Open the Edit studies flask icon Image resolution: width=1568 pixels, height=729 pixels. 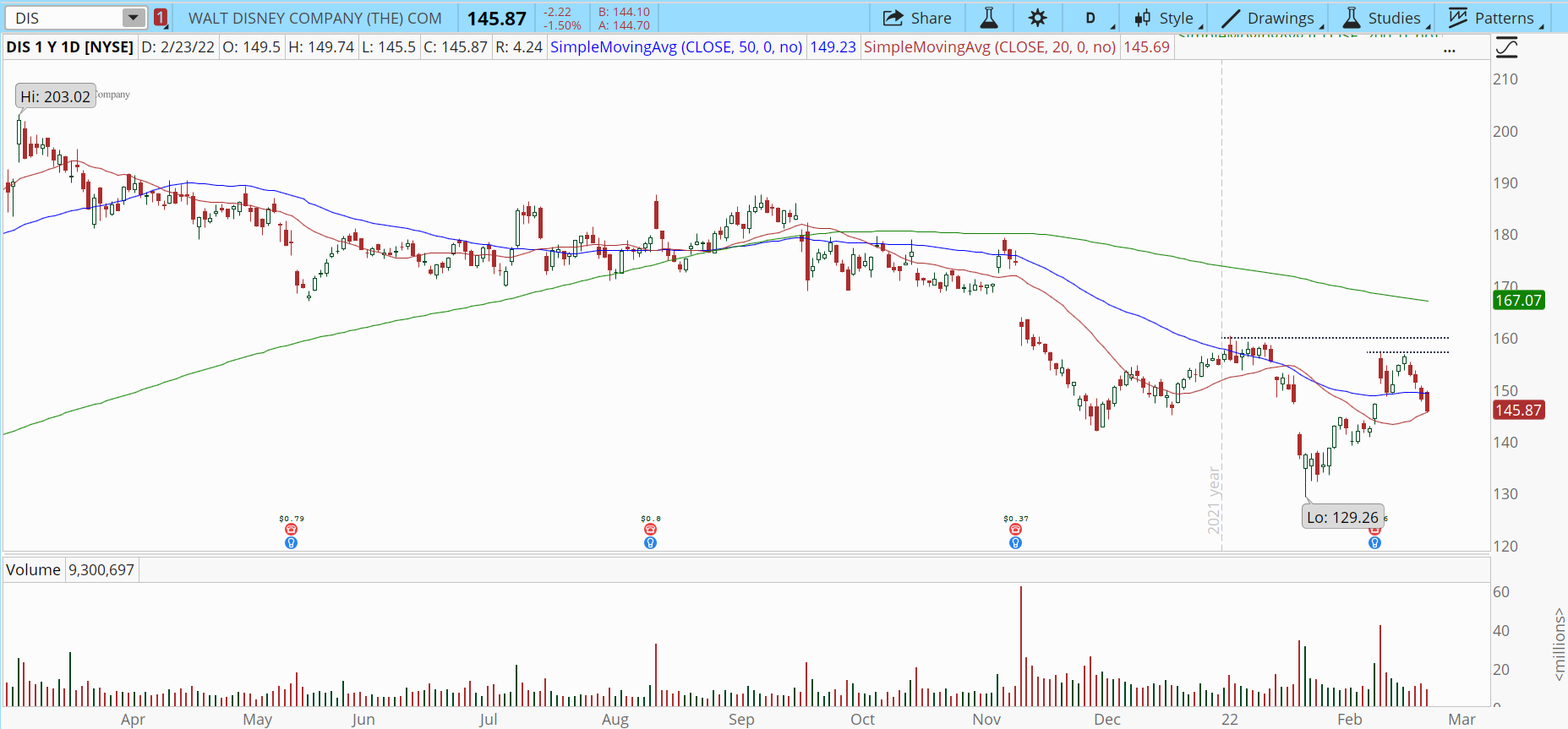click(988, 18)
